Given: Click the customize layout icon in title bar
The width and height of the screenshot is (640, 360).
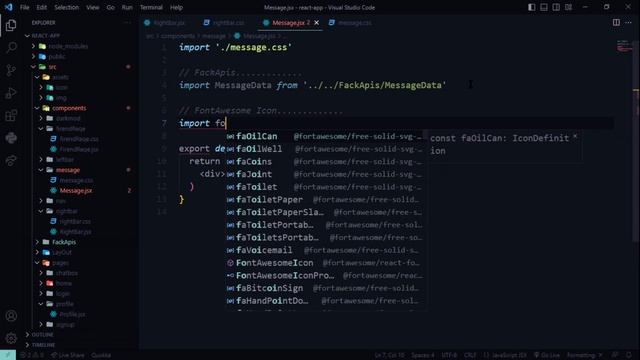Looking at the screenshot, I should click(568, 7).
